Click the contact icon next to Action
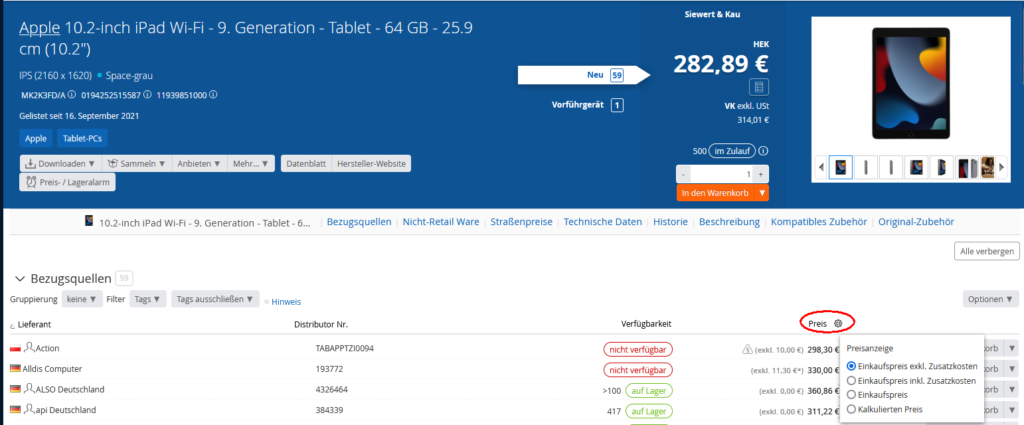Screen dimensions: 1024x425 click(x=29, y=348)
